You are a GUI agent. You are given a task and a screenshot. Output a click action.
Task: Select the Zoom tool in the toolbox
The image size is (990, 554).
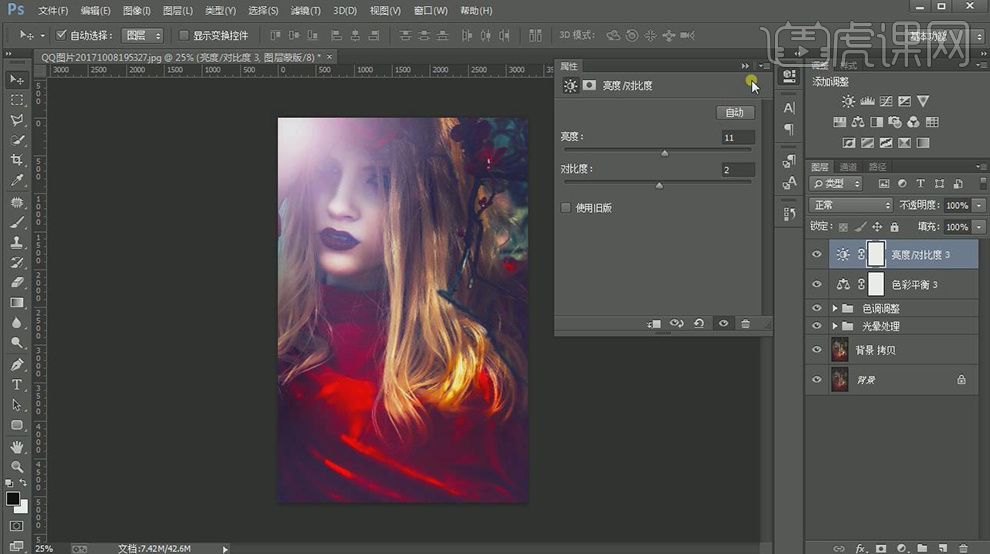[x=17, y=466]
